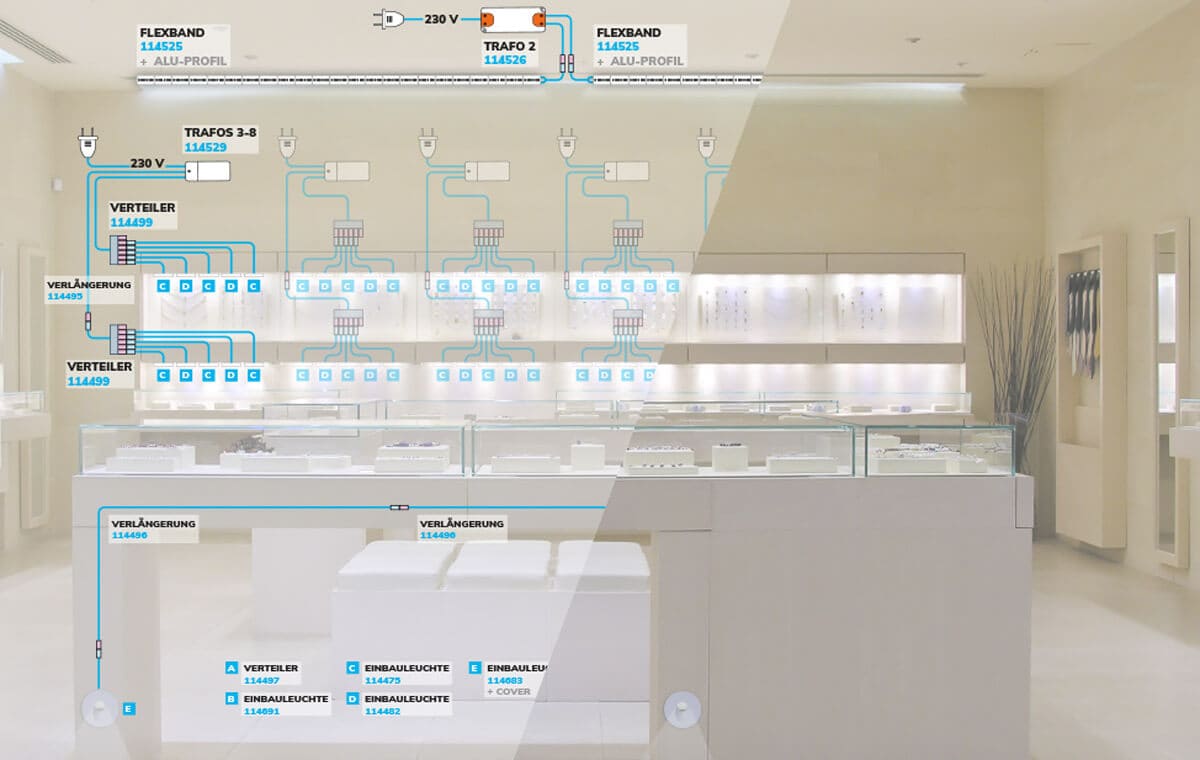The image size is (1200, 760).
Task: Open Einbauleuchte 114482 in the legend
Action: tap(382, 711)
